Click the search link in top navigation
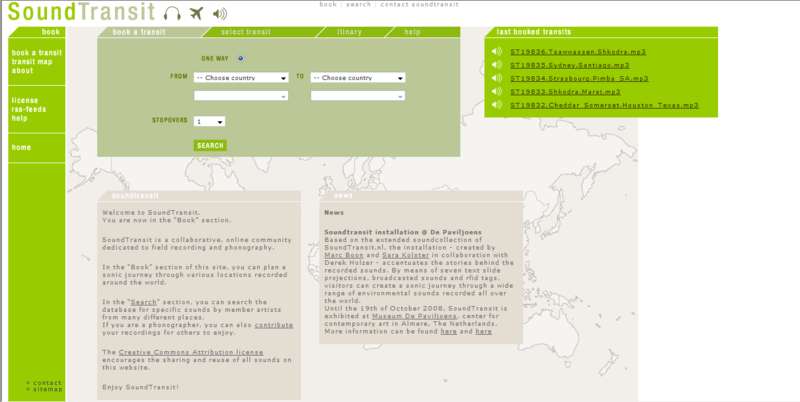This screenshot has width=800, height=402. (359, 4)
